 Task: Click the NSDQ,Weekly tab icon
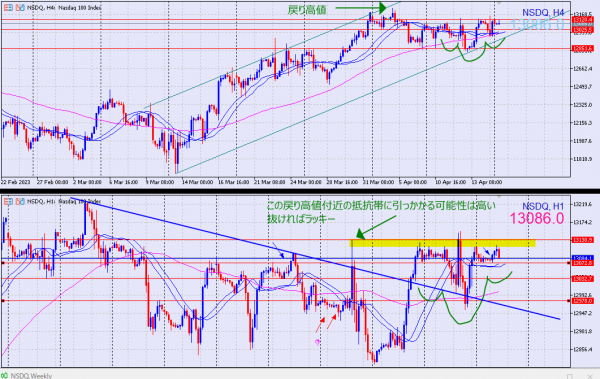coord(4,376)
